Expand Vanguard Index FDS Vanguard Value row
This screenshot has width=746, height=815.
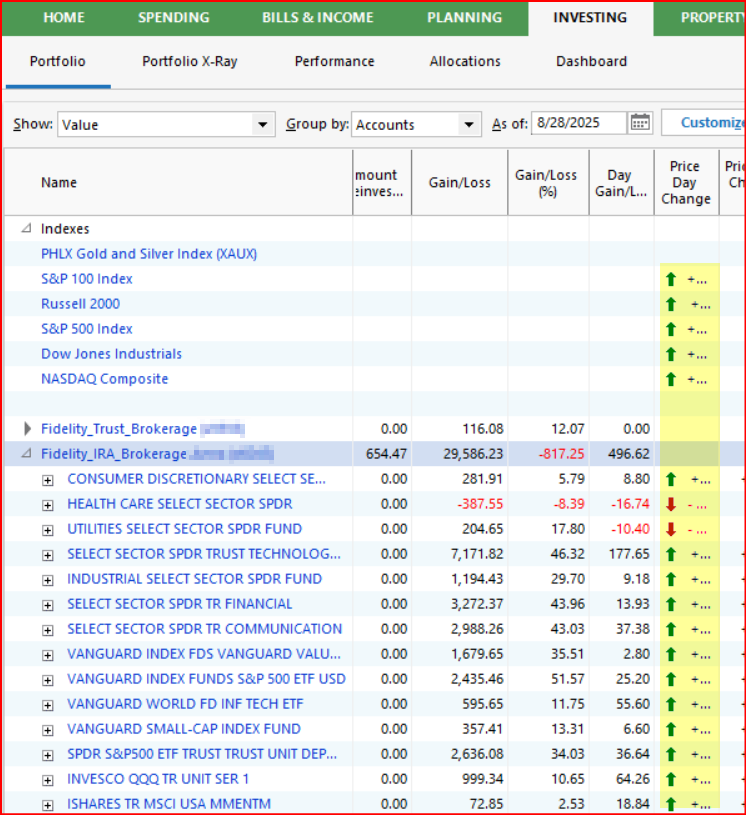[48, 655]
